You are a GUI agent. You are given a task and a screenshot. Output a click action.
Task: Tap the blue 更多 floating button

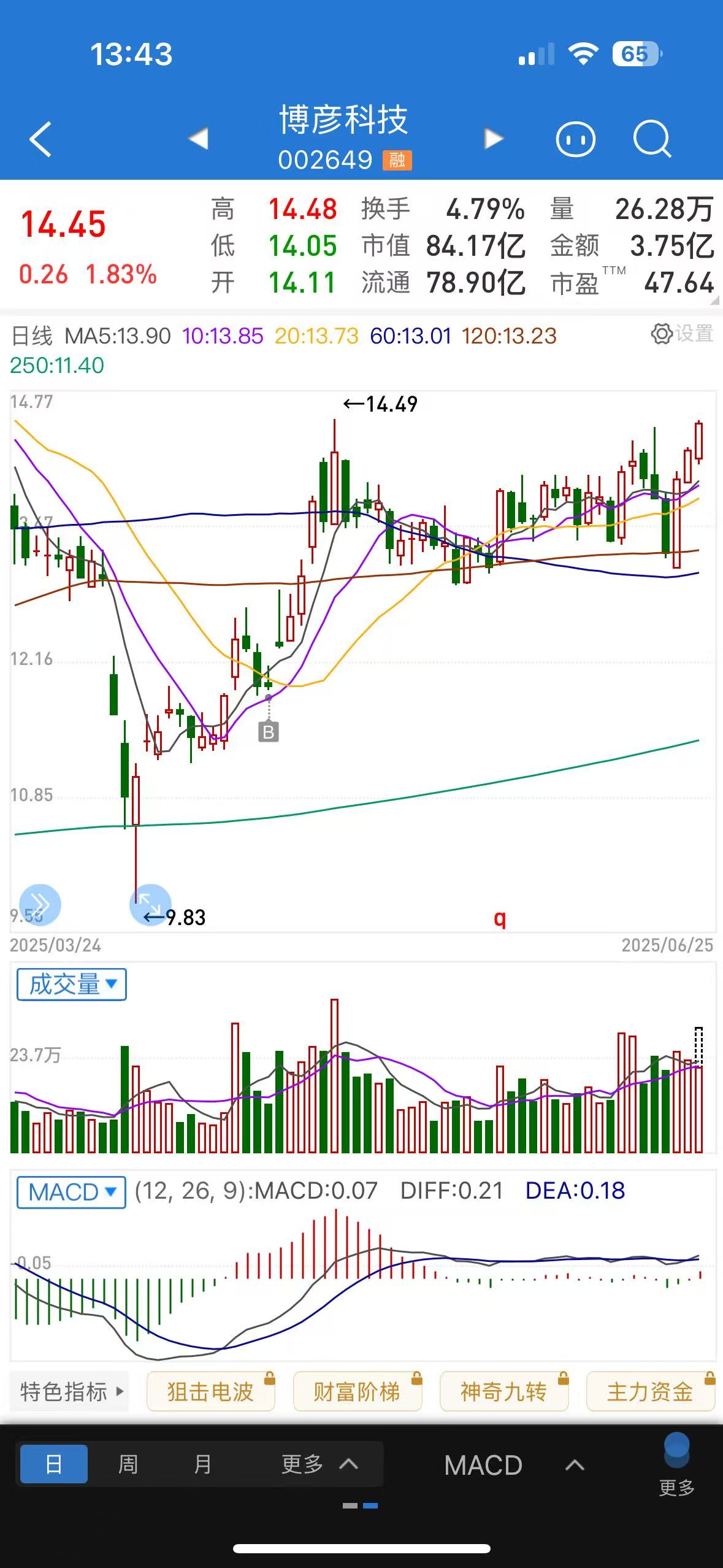[676, 1465]
